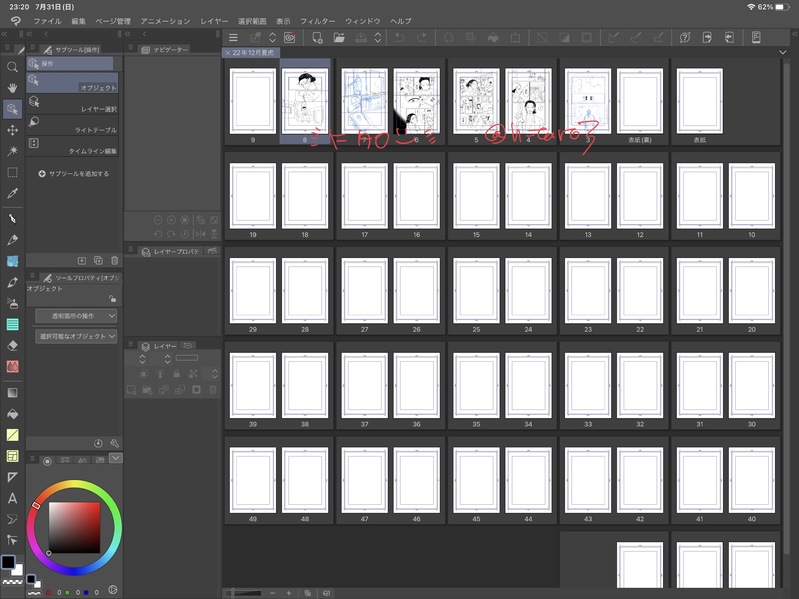Click サブツールを追加する button
Viewport: 799px width, 599px height.
[x=73, y=174]
